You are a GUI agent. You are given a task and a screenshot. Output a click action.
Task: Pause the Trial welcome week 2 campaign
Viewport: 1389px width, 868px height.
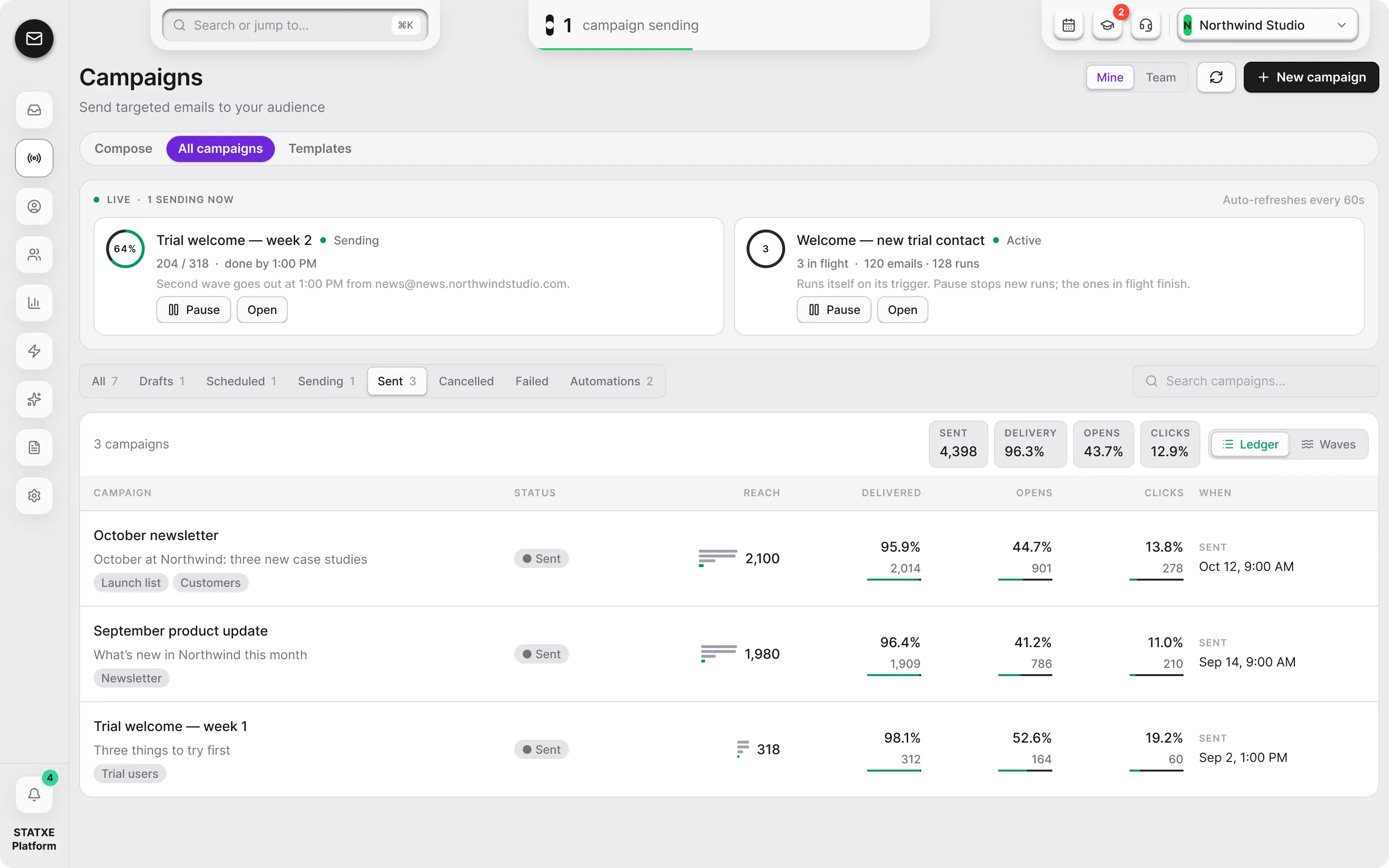pyautogui.click(x=193, y=310)
